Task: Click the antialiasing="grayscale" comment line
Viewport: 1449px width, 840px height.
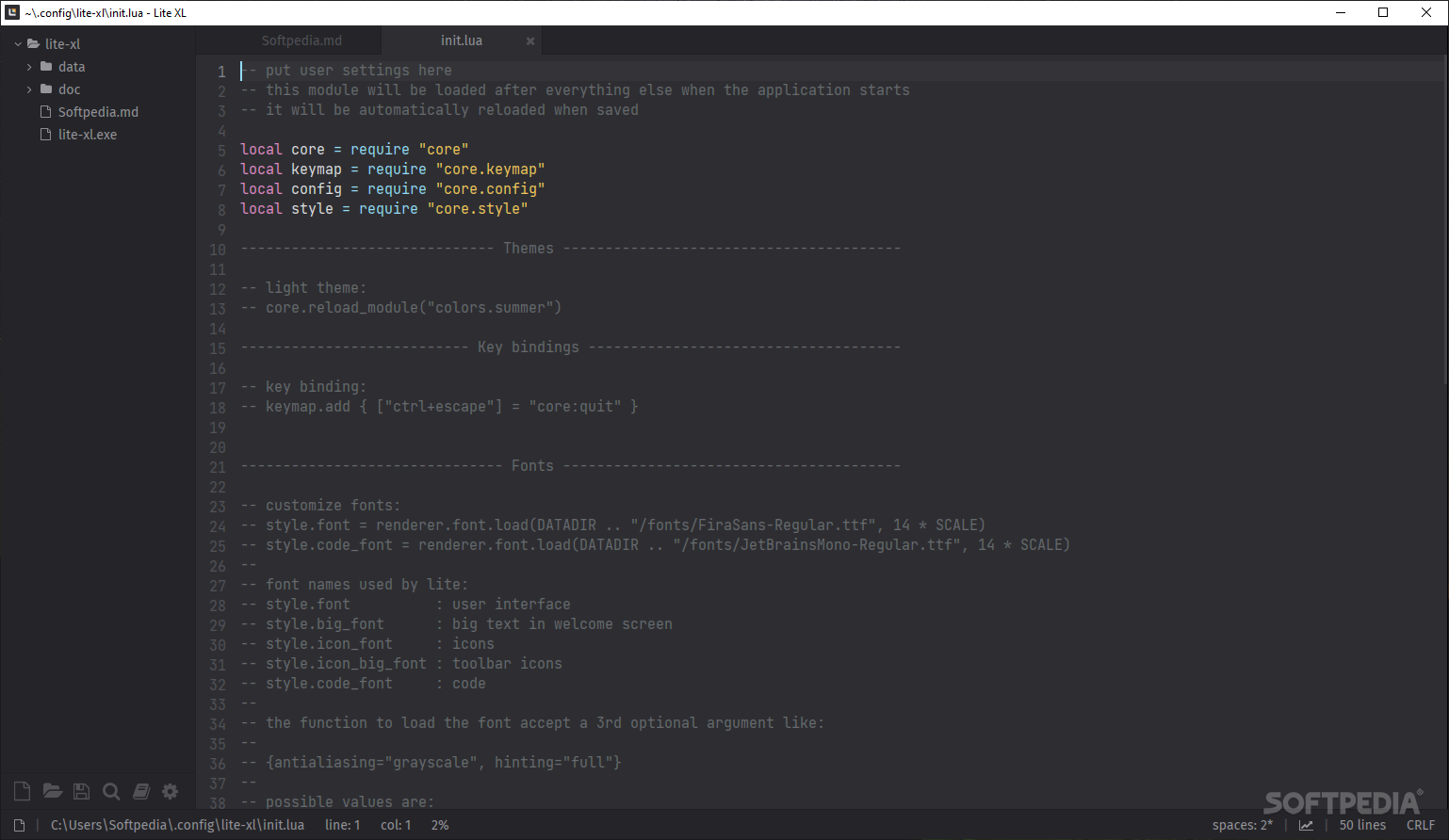Action: (x=431, y=762)
